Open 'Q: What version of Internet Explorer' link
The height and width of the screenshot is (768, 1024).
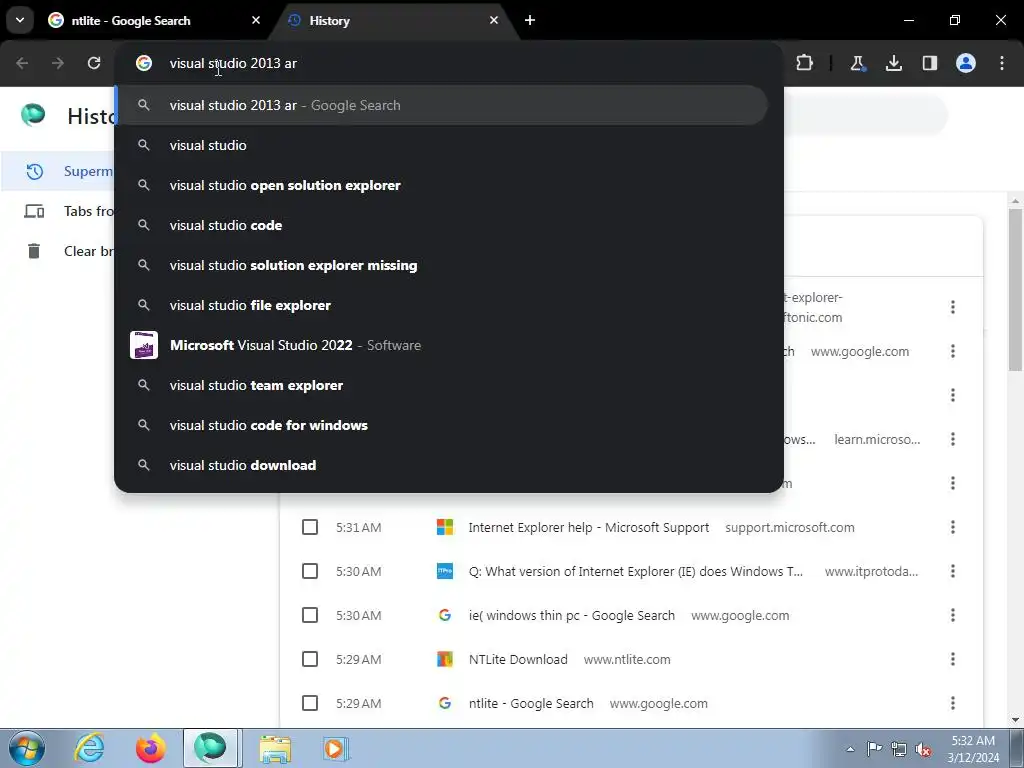pyautogui.click(x=635, y=571)
